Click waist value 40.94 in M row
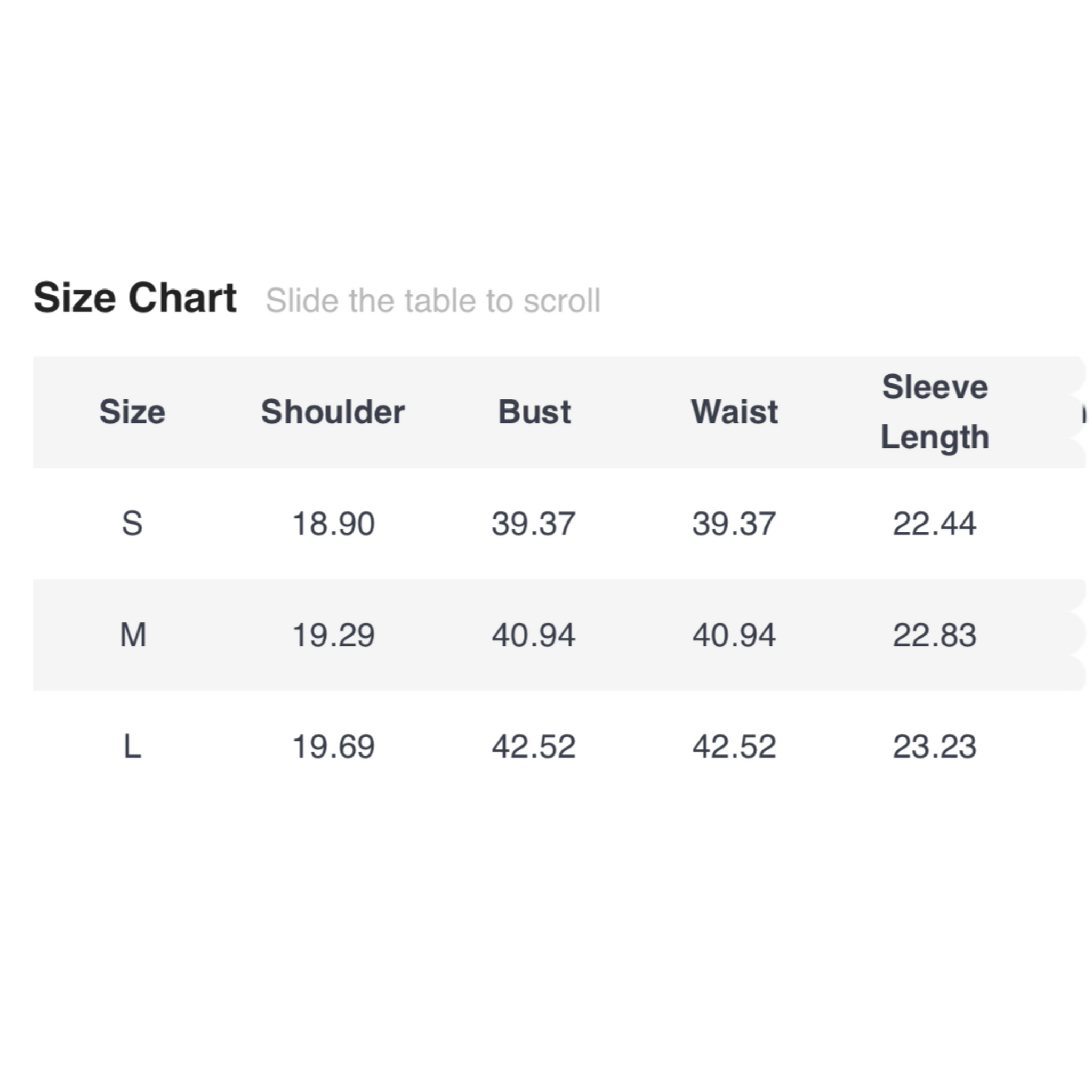Screen dimensions: 1092x1092 734,635
